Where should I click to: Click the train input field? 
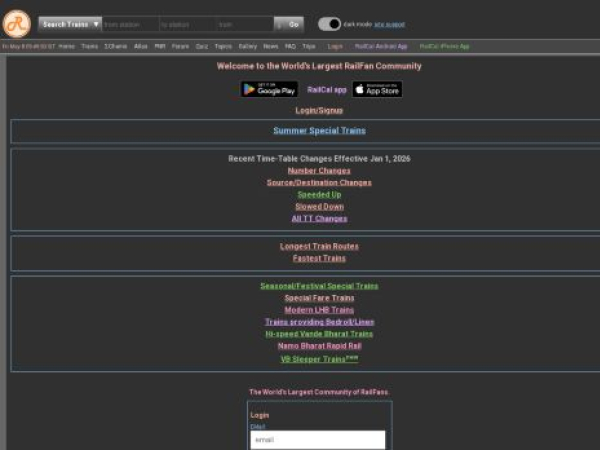tap(245, 24)
